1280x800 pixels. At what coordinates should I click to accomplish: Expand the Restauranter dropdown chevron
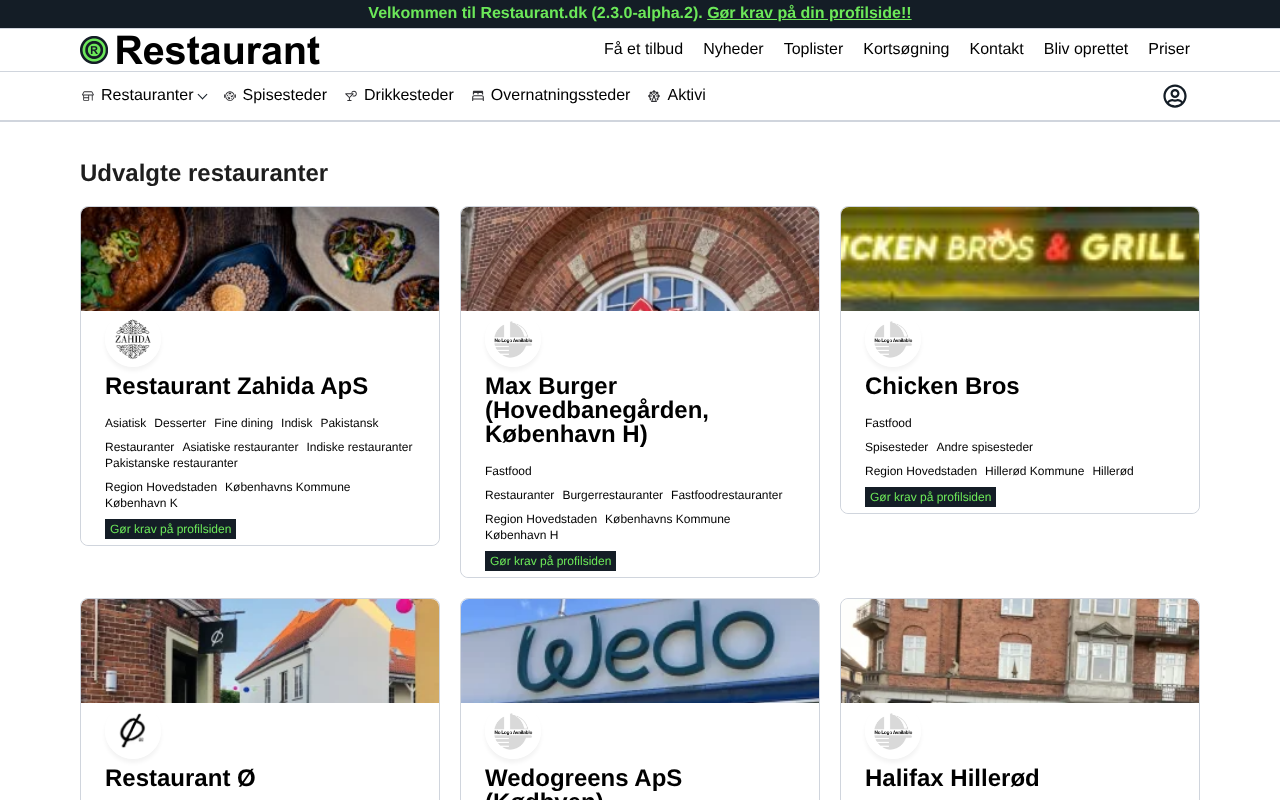(x=203, y=96)
